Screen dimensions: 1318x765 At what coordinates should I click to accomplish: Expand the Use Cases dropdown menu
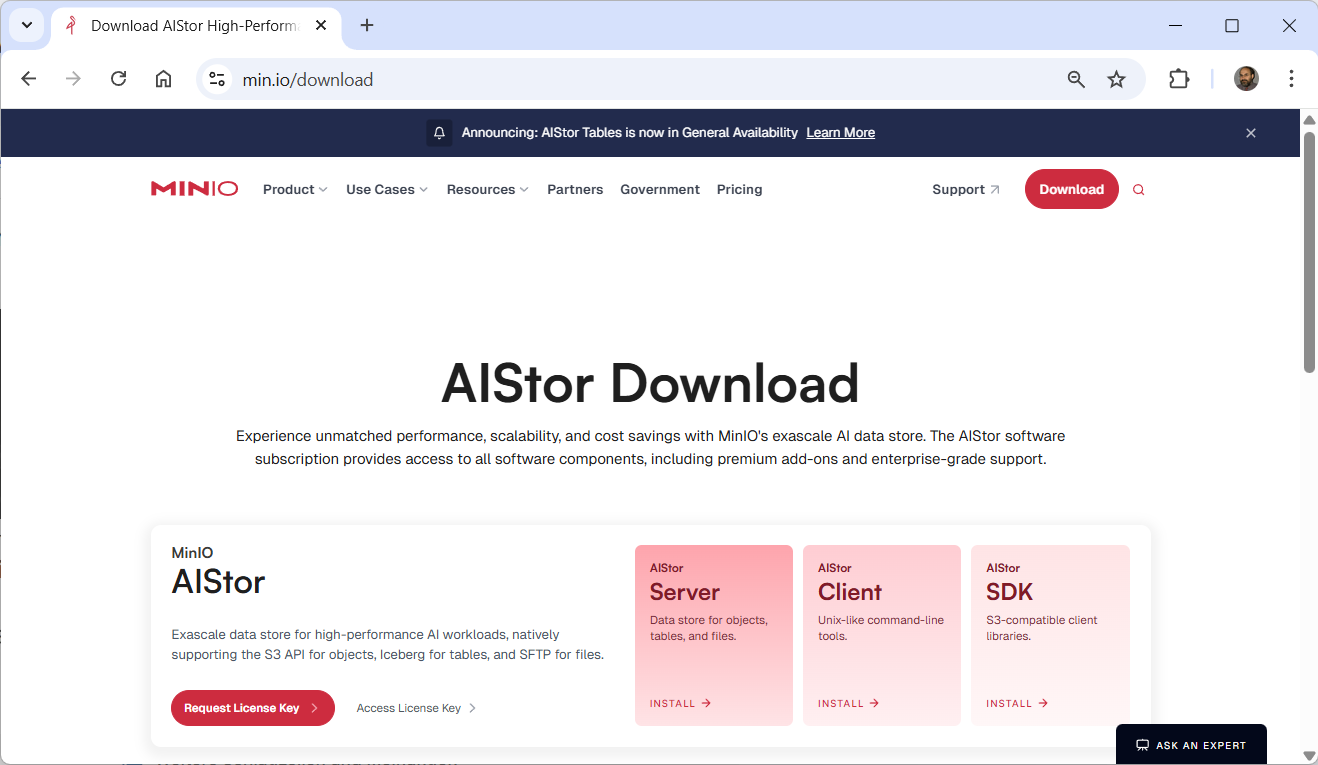[x=387, y=190]
